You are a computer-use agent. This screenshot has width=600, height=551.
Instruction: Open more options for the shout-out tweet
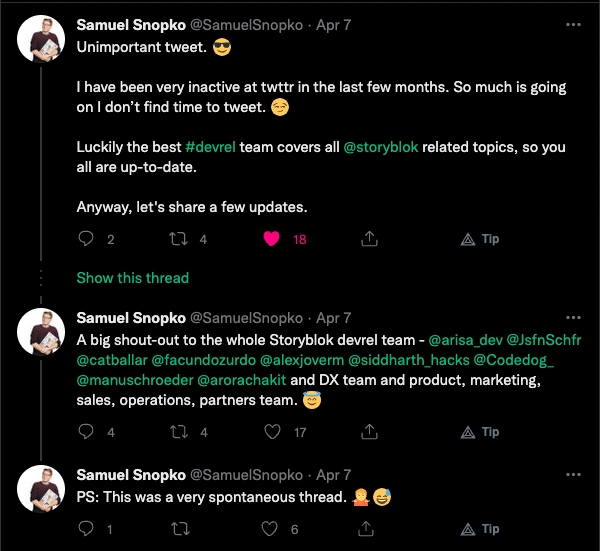(x=572, y=318)
